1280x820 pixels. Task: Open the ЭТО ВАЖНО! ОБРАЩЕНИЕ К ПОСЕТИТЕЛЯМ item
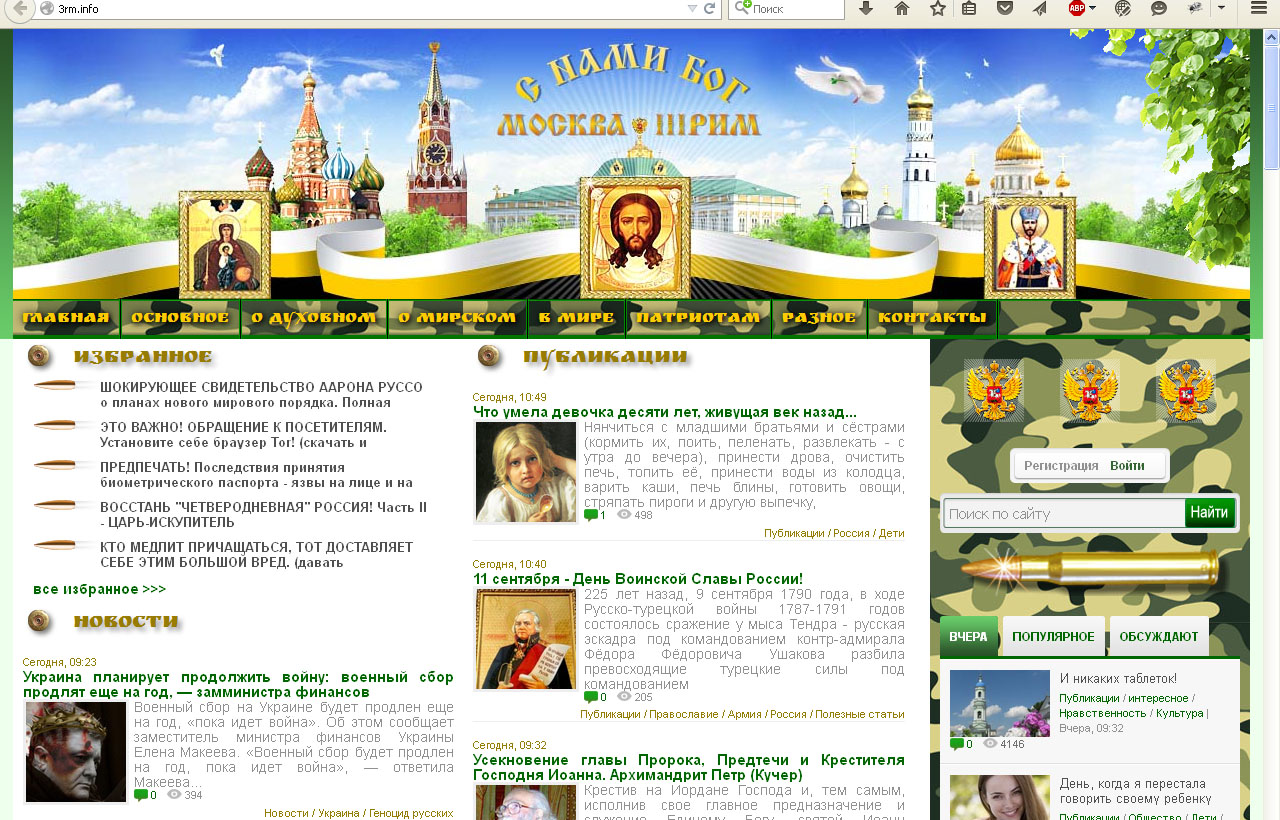tap(243, 434)
